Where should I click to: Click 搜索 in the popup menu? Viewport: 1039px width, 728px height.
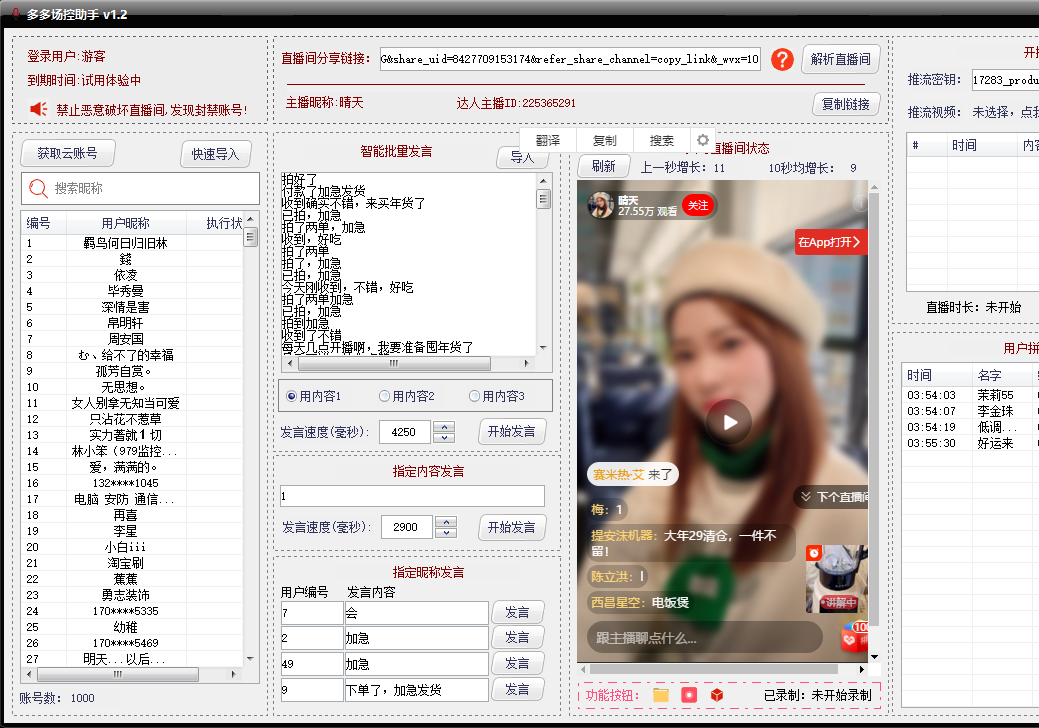coord(661,140)
